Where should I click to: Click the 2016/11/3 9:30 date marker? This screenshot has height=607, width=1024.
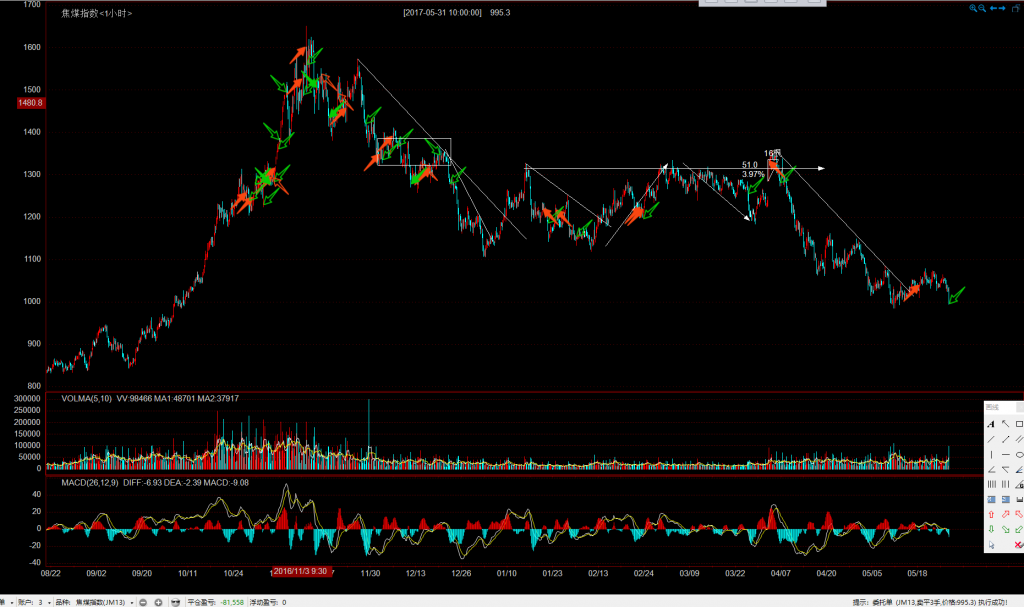point(301,573)
